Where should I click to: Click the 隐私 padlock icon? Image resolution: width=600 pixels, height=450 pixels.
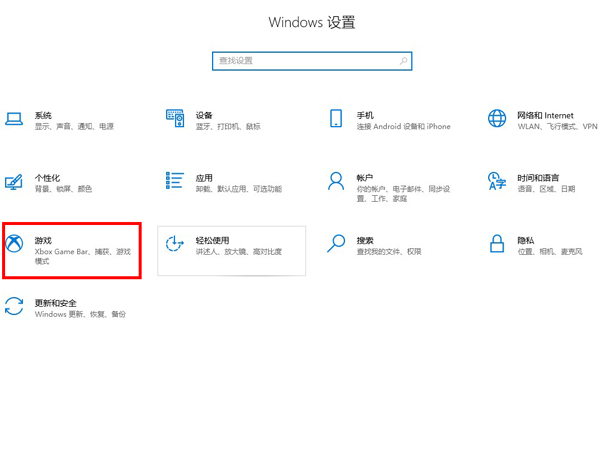click(x=497, y=243)
